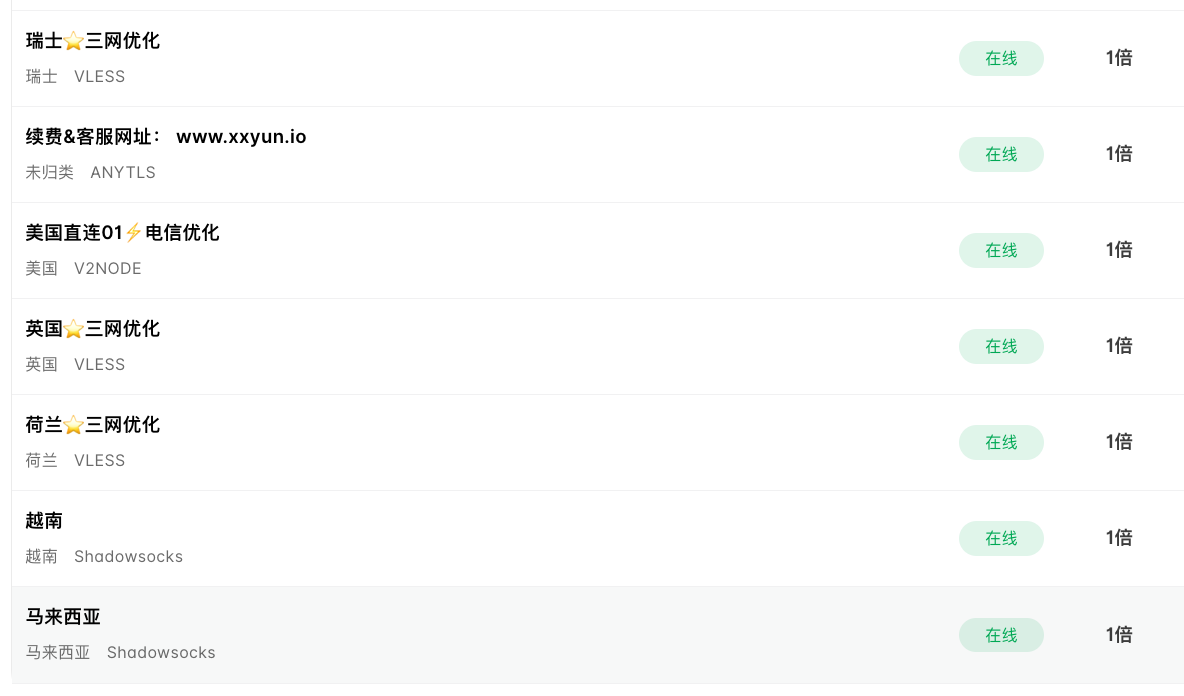Select the 马来西亚 Shadowsocks node

coord(597,634)
